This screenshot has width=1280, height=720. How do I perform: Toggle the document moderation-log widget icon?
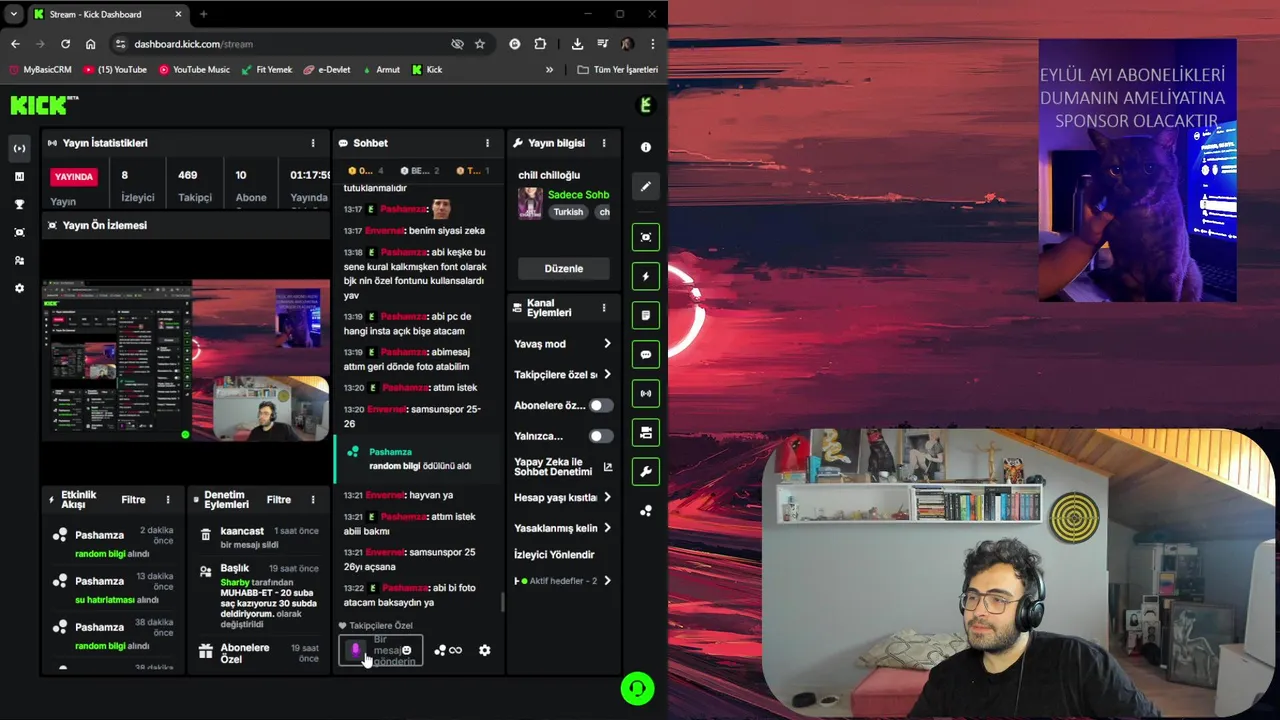coord(646,315)
